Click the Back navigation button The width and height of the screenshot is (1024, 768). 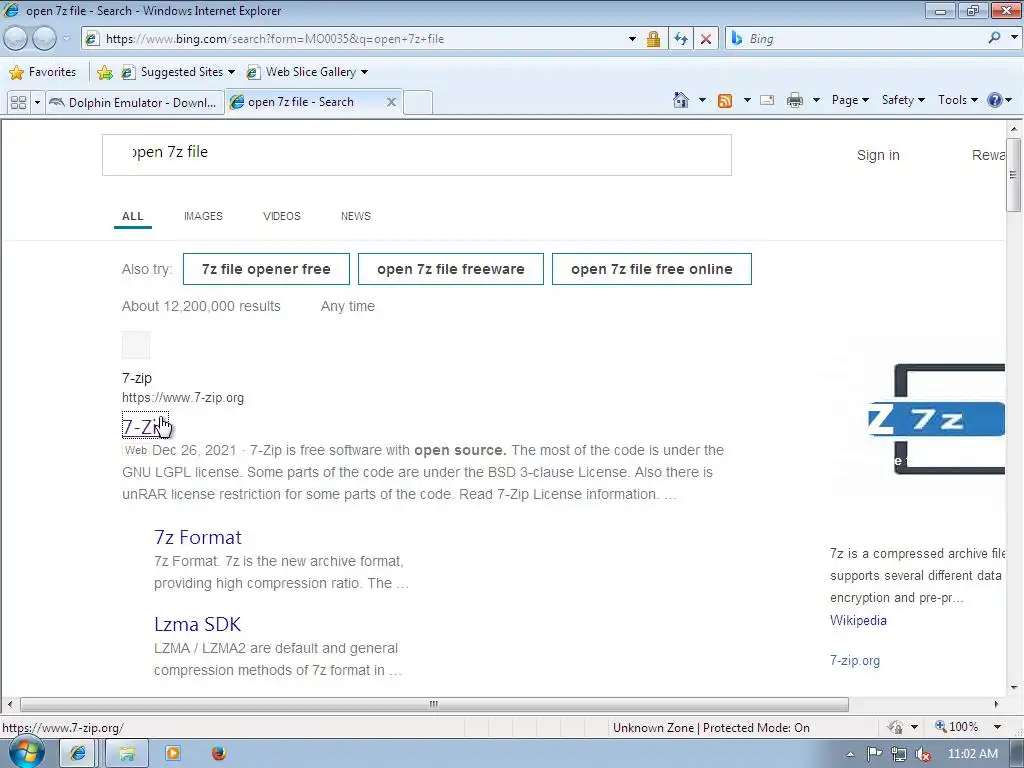[x=16, y=39]
